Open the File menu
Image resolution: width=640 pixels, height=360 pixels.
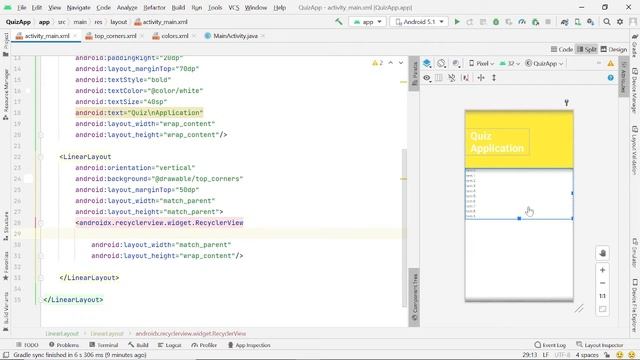click(22, 7)
